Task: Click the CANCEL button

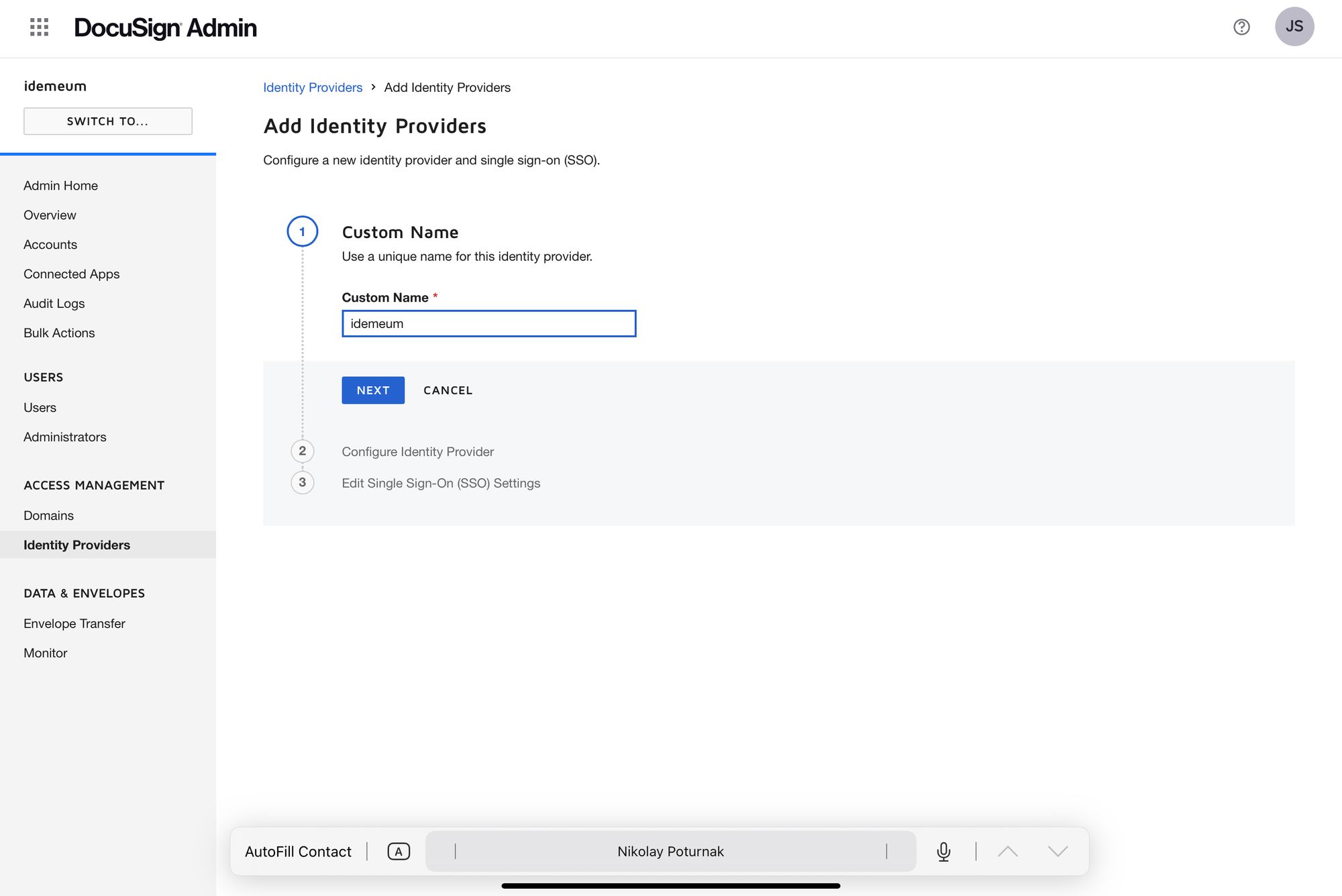Action: (448, 390)
